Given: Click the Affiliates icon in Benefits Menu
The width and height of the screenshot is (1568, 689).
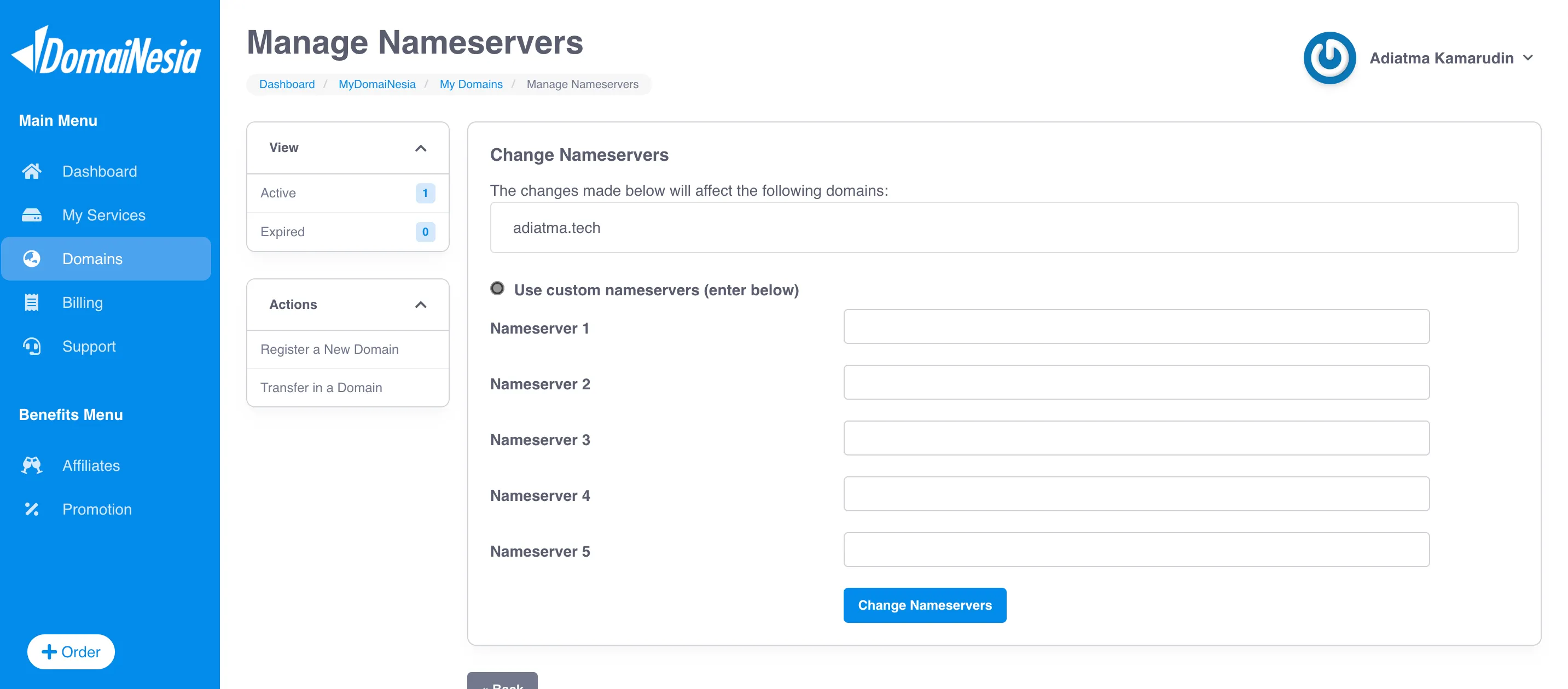Looking at the screenshot, I should (x=32, y=466).
